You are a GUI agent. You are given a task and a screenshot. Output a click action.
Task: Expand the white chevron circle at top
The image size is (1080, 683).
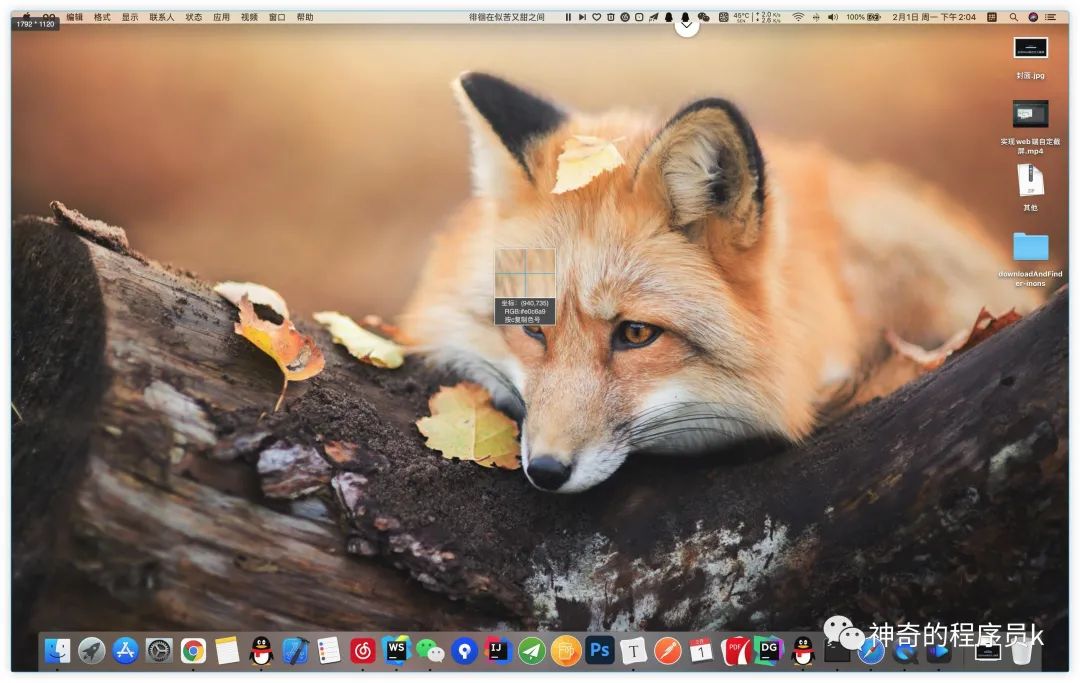(x=687, y=26)
